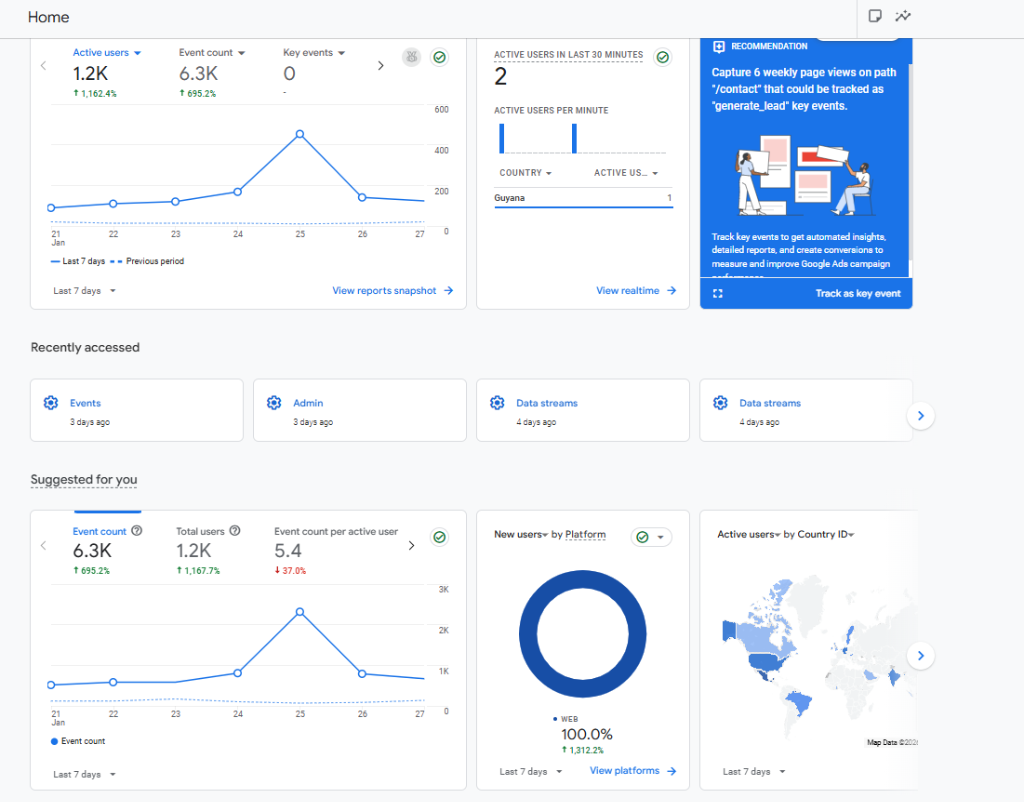Open Last 7 days dropdown on platform card

click(x=530, y=772)
